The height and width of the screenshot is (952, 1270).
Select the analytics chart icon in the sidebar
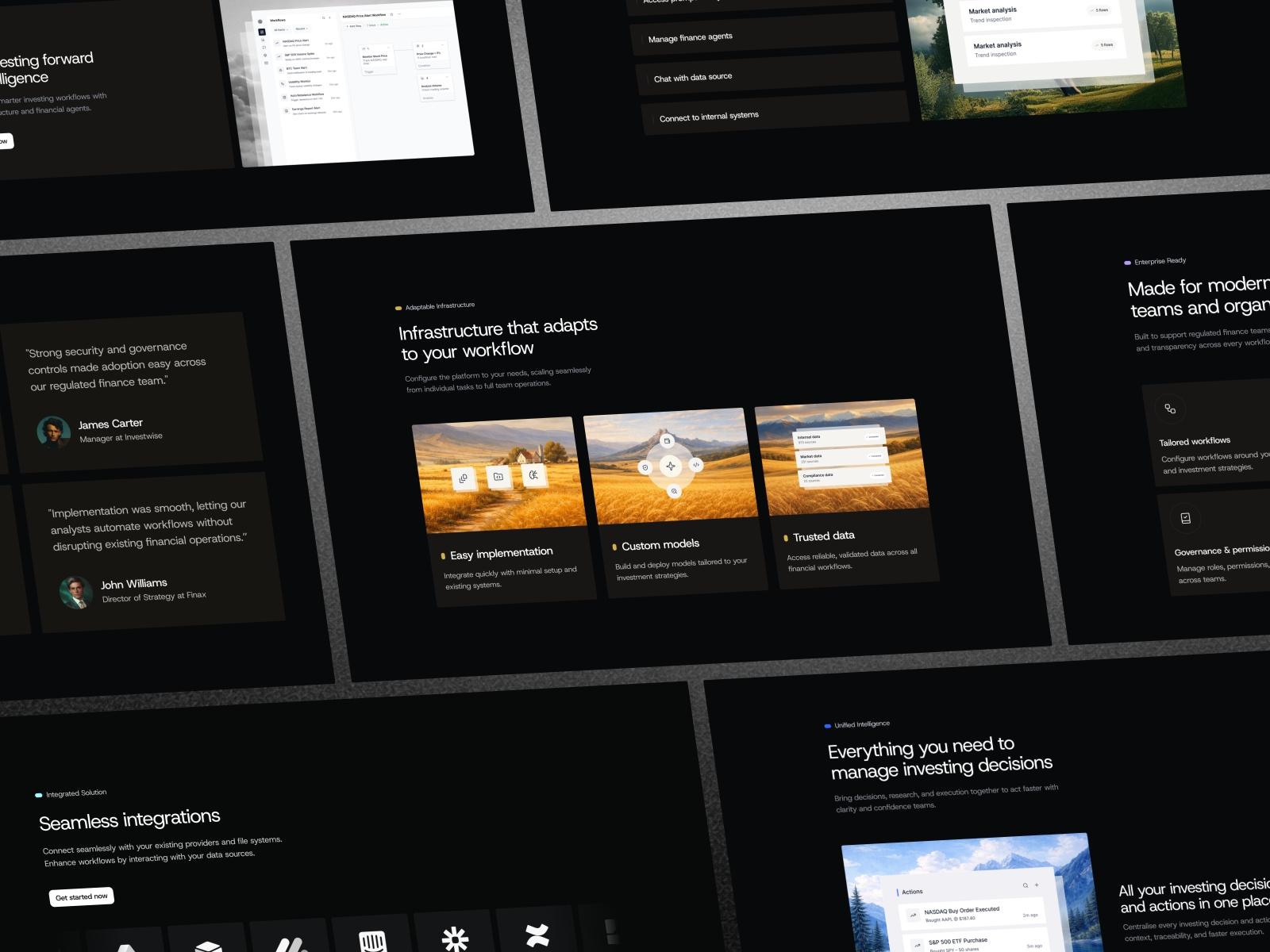click(263, 40)
